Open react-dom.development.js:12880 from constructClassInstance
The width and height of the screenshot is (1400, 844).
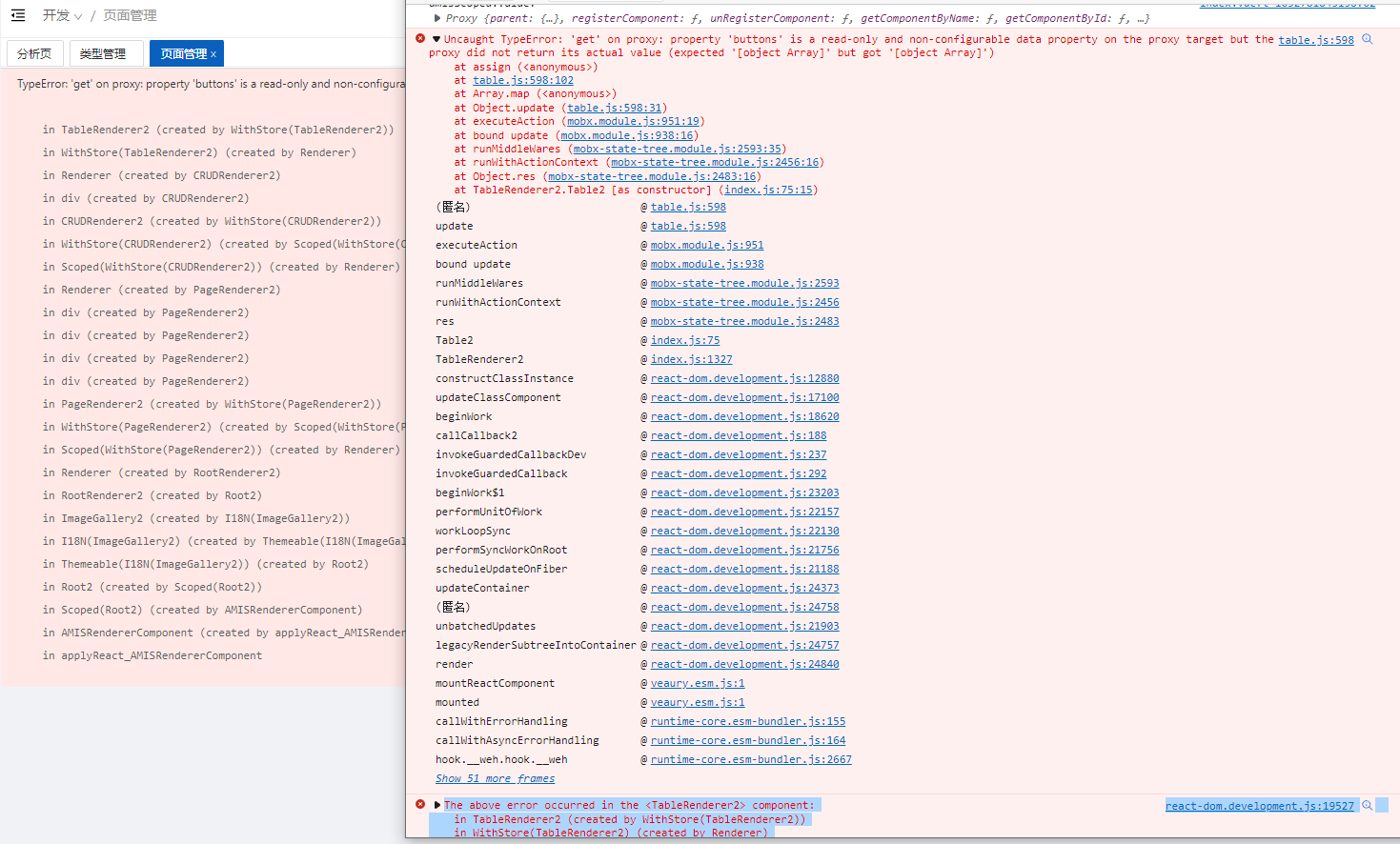tap(744, 378)
